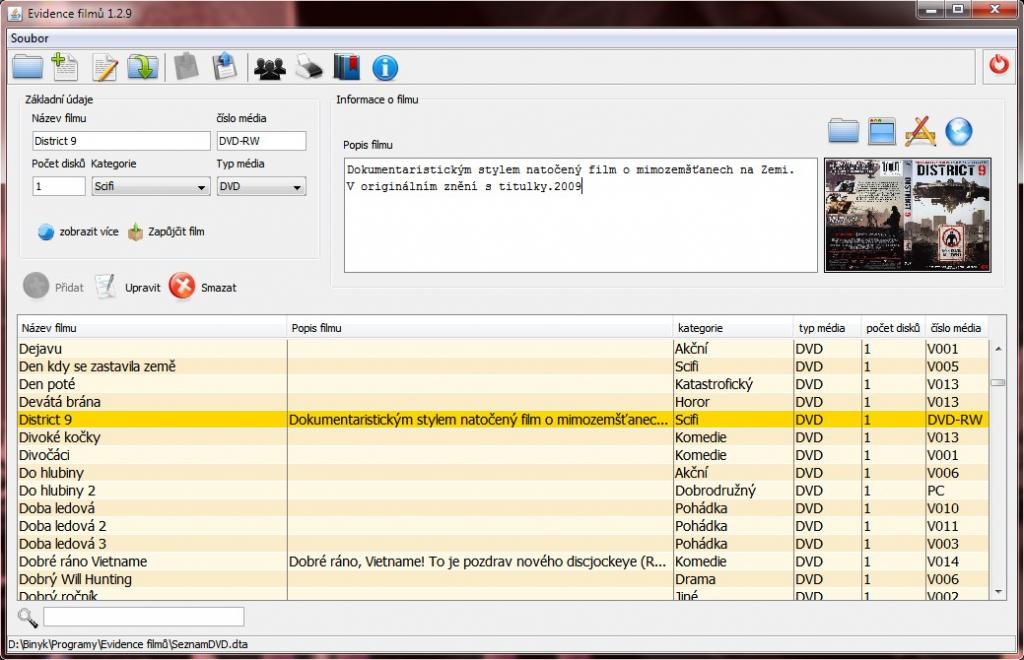Screen dimensions: 1024x660
Task: Open the three-people group icon in toolbar
Action: [269, 67]
